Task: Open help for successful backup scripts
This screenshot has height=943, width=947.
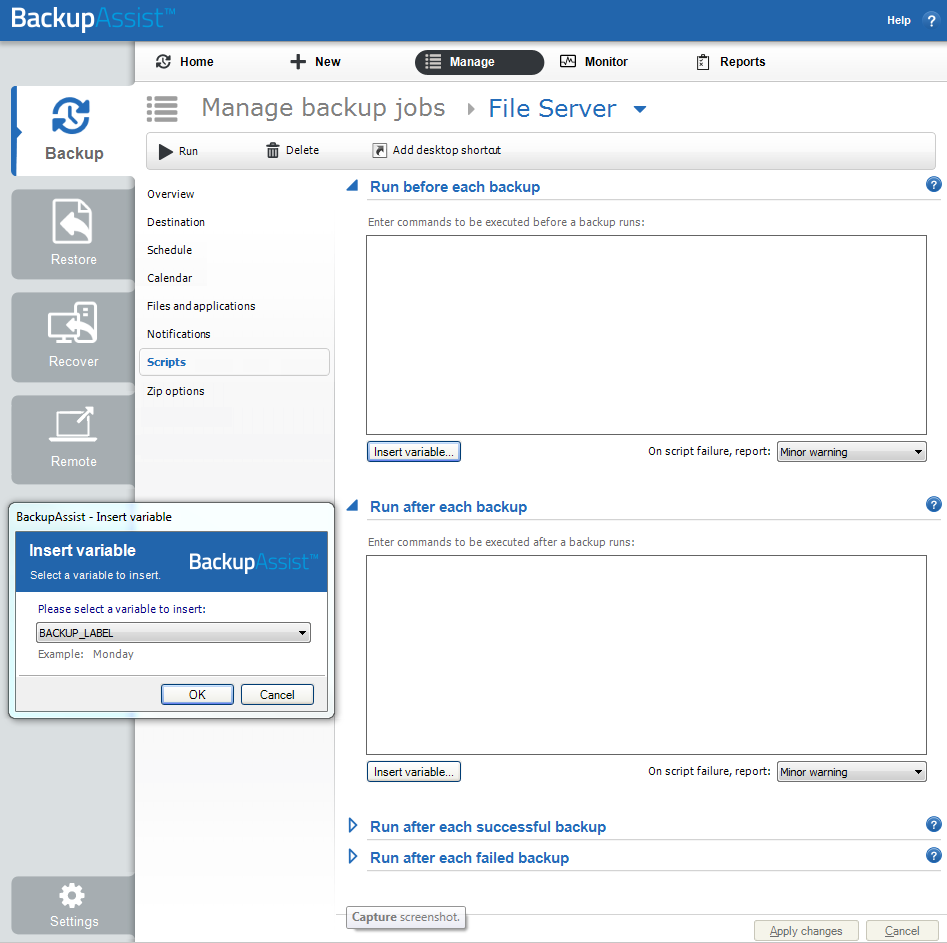Action: coord(933,824)
